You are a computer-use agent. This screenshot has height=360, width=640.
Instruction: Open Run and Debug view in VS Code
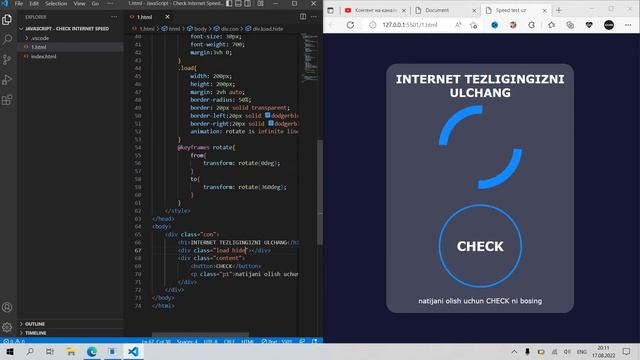click(7, 80)
